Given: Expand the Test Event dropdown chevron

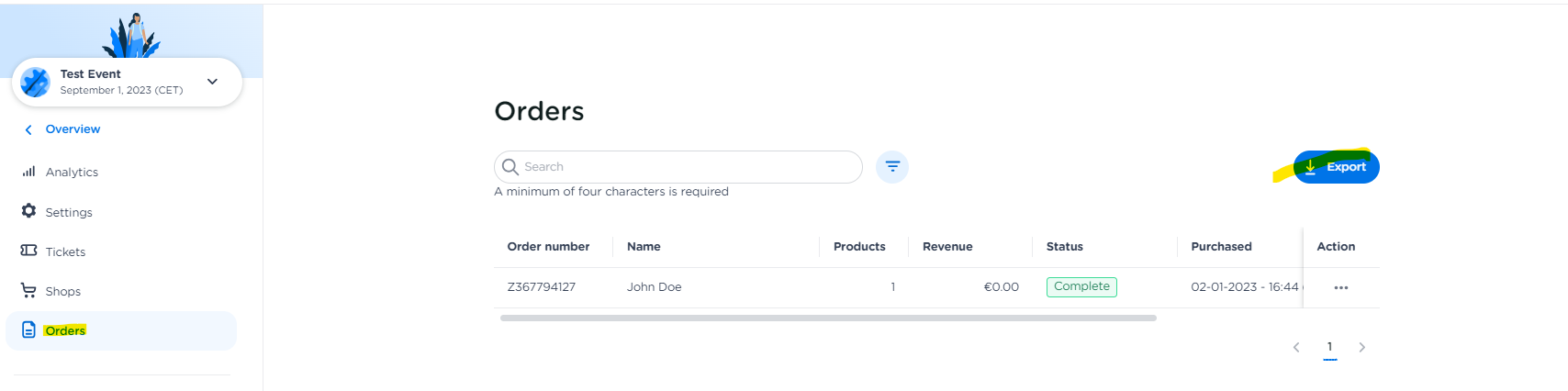Looking at the screenshot, I should click(x=212, y=82).
